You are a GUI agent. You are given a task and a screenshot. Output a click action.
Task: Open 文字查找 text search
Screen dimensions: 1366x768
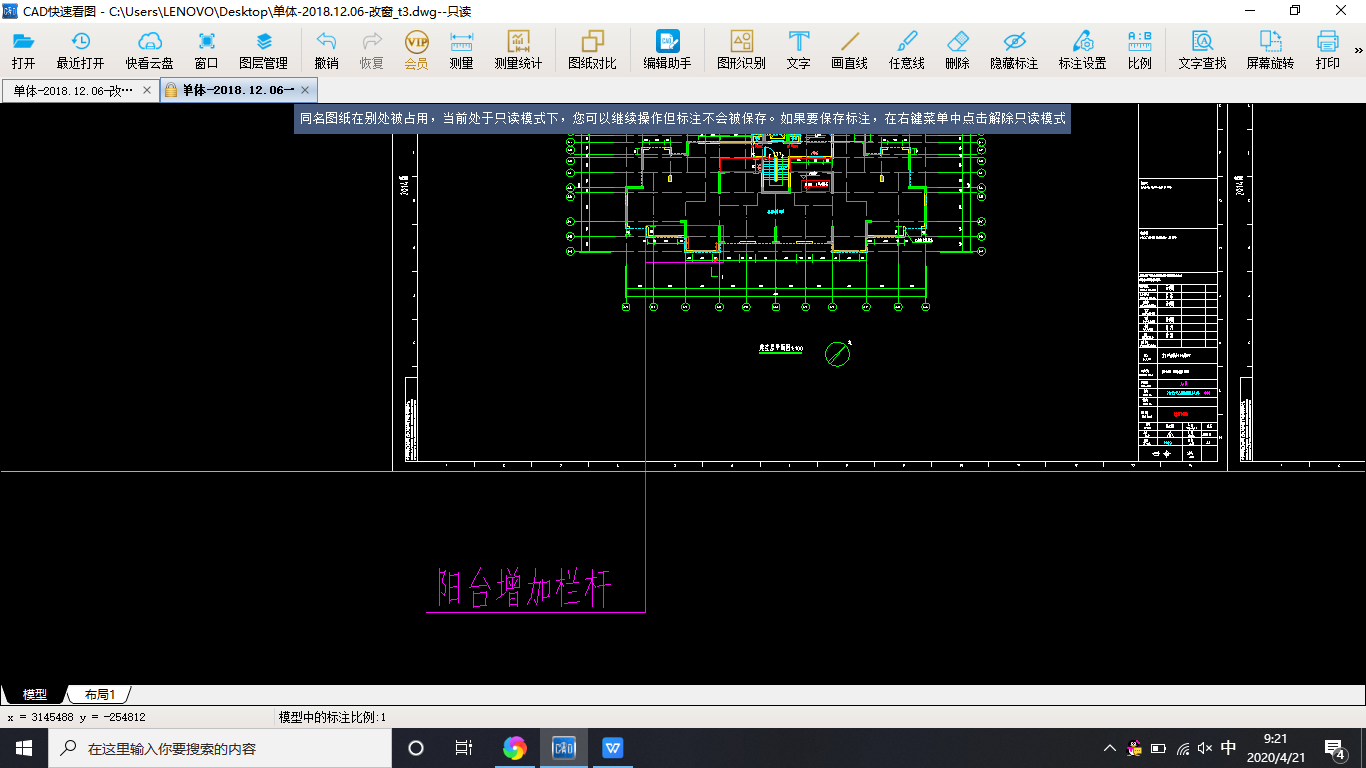(1202, 50)
